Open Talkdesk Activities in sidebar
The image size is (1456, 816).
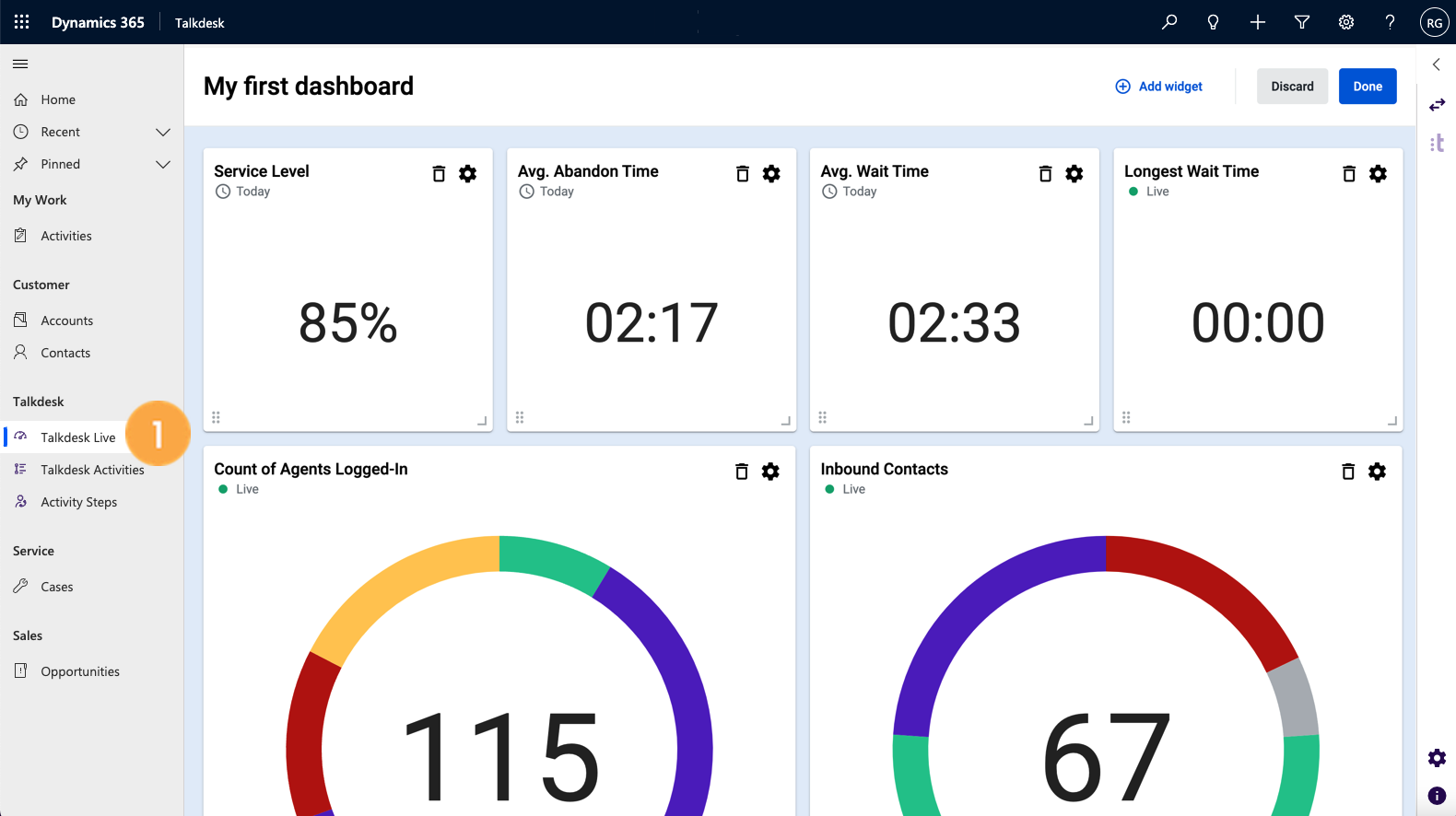click(91, 470)
